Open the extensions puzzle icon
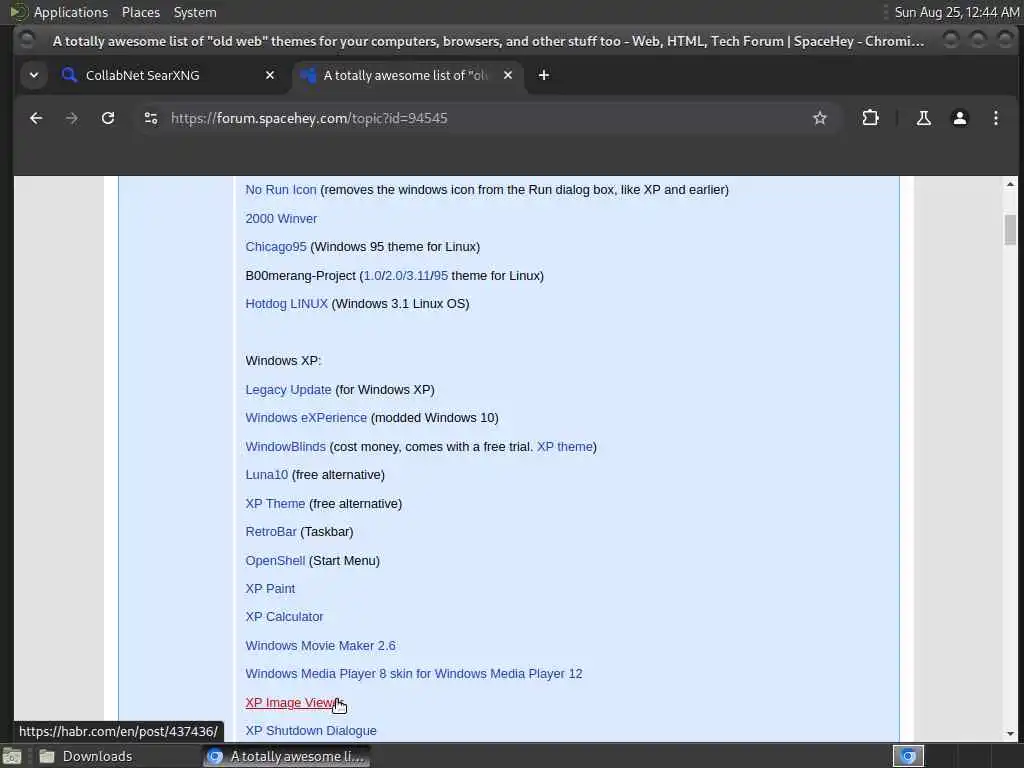1024x768 pixels. 870,118
